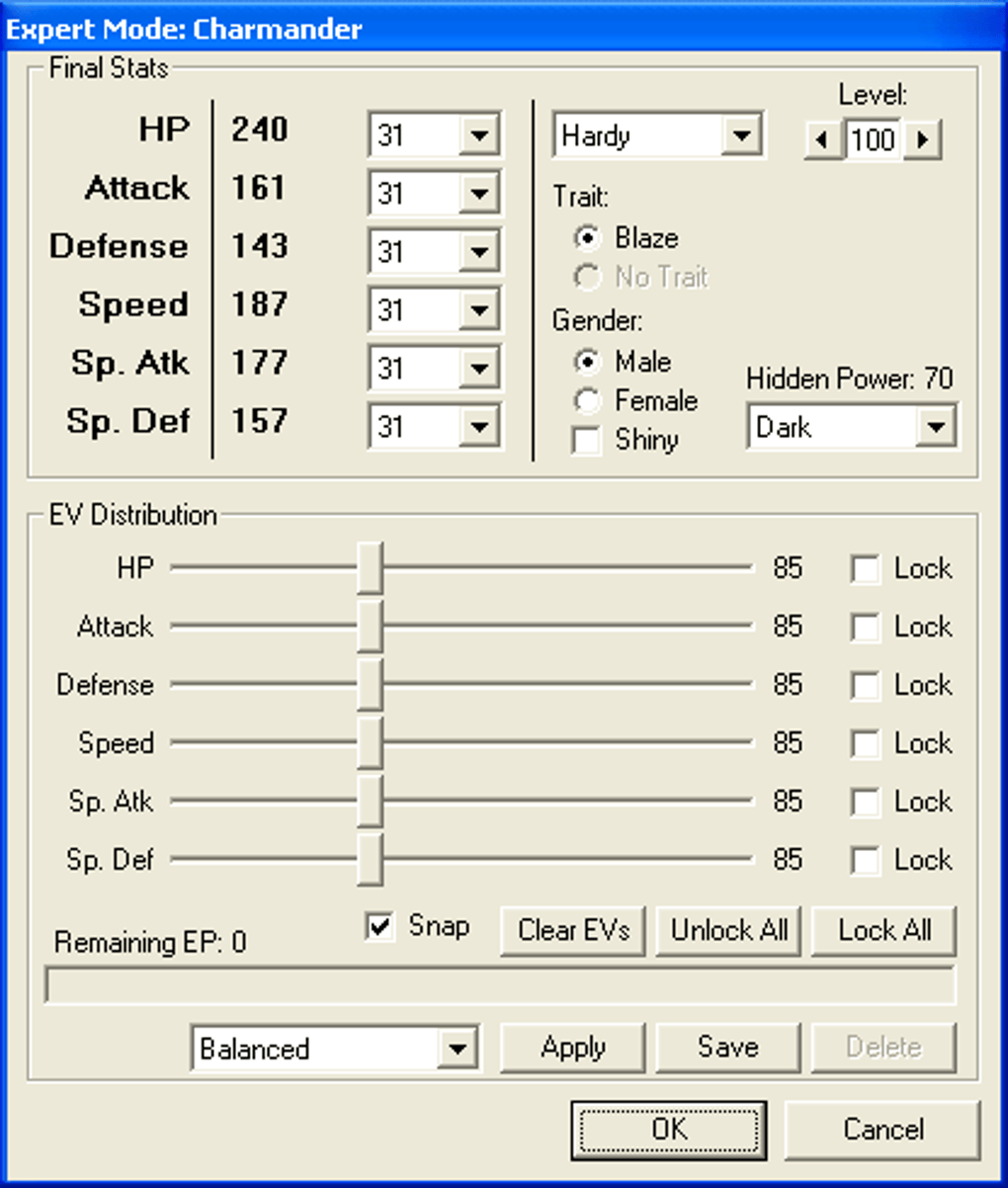Click the Clear EVs button
The height and width of the screenshot is (1188, 1008).
click(573, 931)
